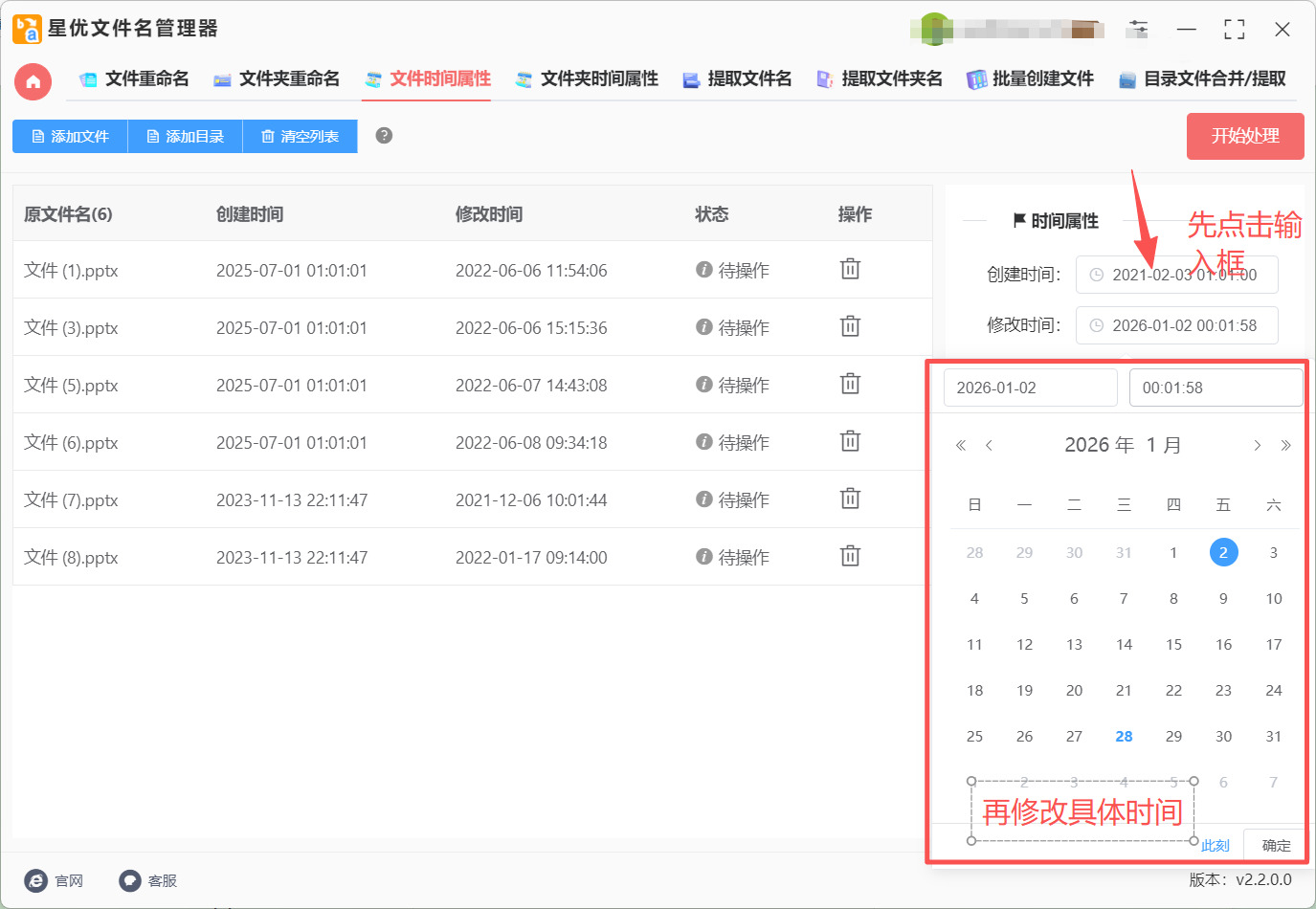Go to previous year in calendar
The image size is (1316, 909).
961,445
